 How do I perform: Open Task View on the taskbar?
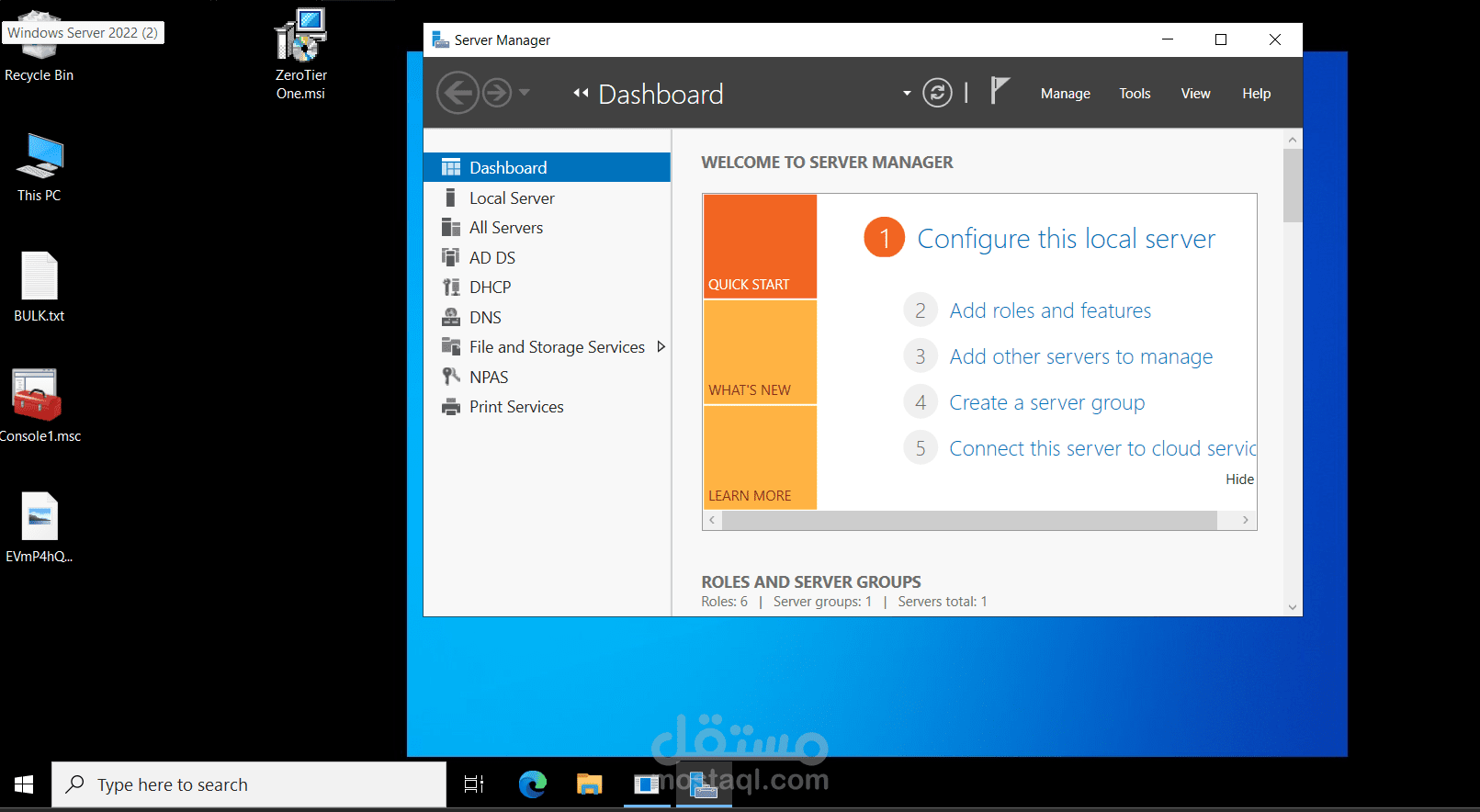click(x=474, y=784)
